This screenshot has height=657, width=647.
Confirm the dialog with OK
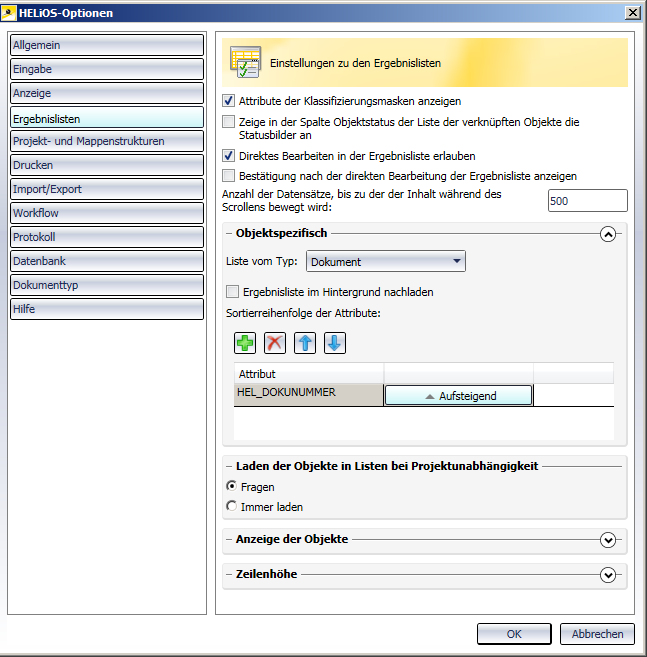[x=514, y=634]
